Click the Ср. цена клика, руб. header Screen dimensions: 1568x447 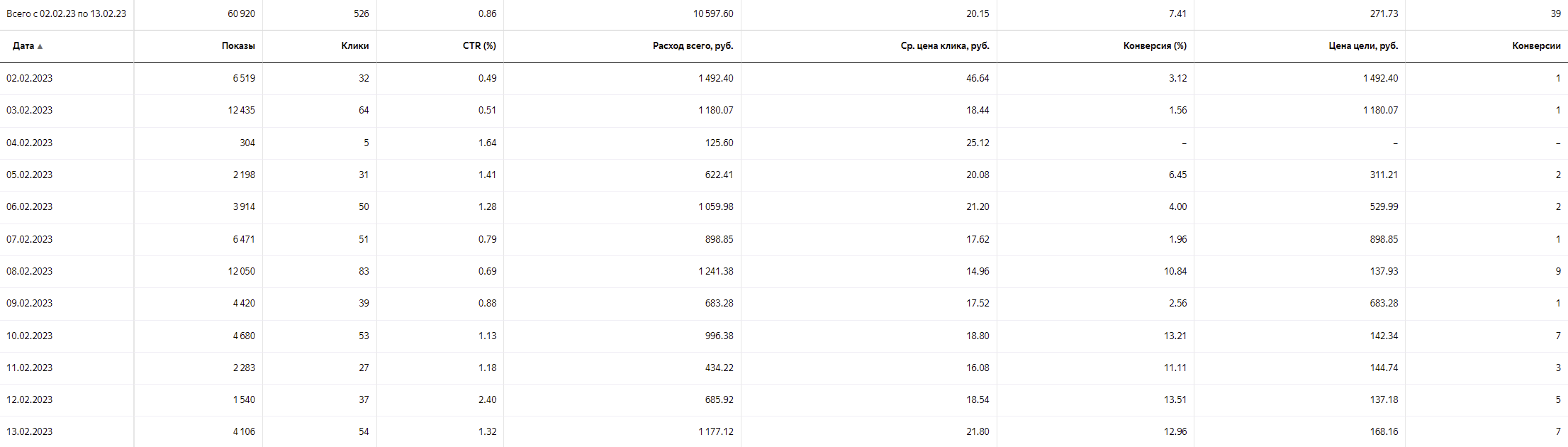pyautogui.click(x=944, y=46)
